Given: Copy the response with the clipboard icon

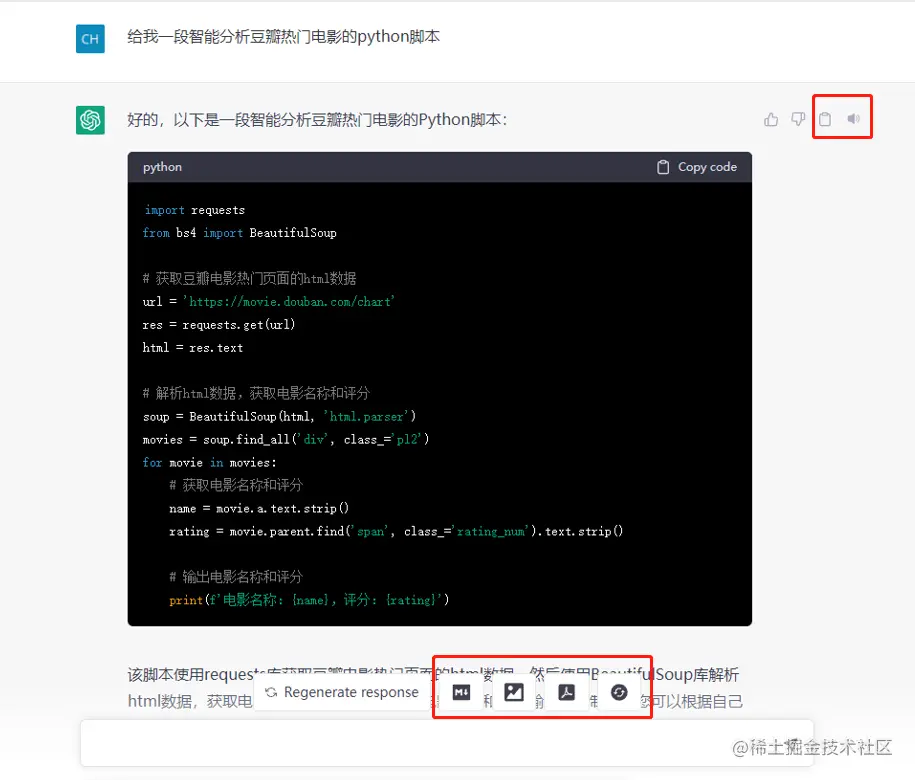Looking at the screenshot, I should [825, 119].
